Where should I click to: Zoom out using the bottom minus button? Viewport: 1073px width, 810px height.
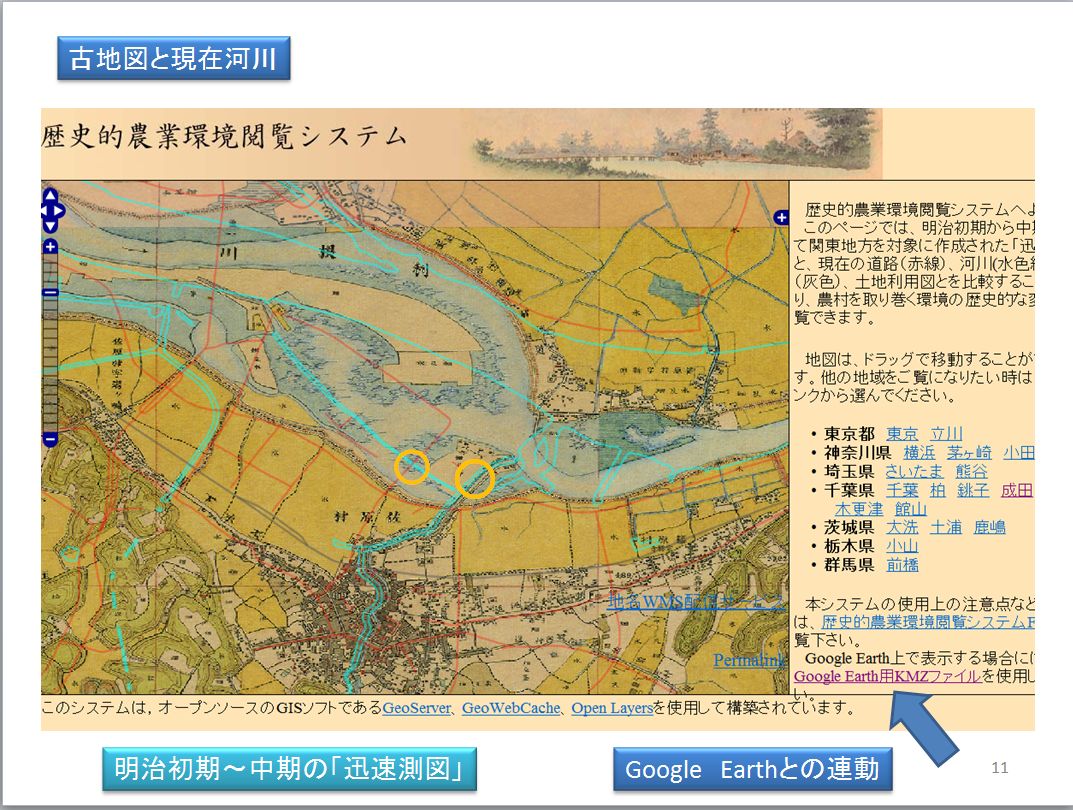(x=50, y=439)
